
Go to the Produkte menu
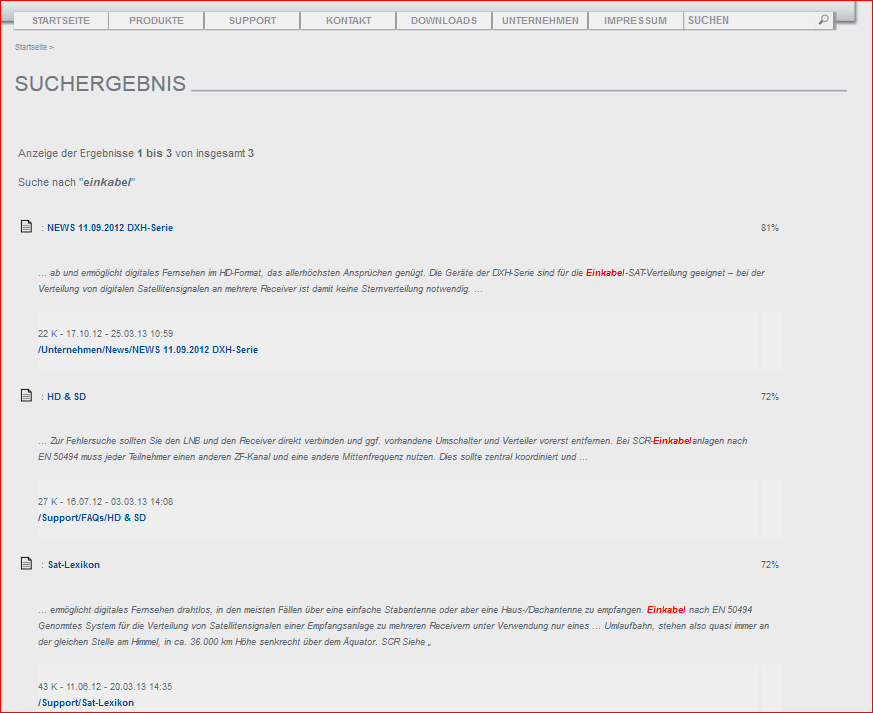tap(156, 21)
